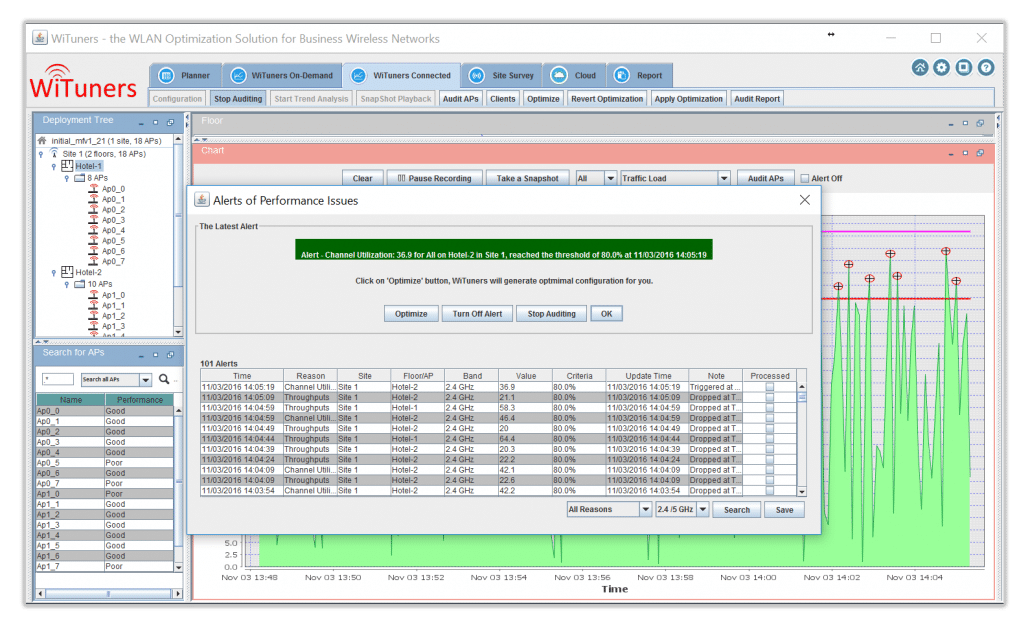Collapse the Site 1 tree node
1030x628 pixels.
coord(41,154)
